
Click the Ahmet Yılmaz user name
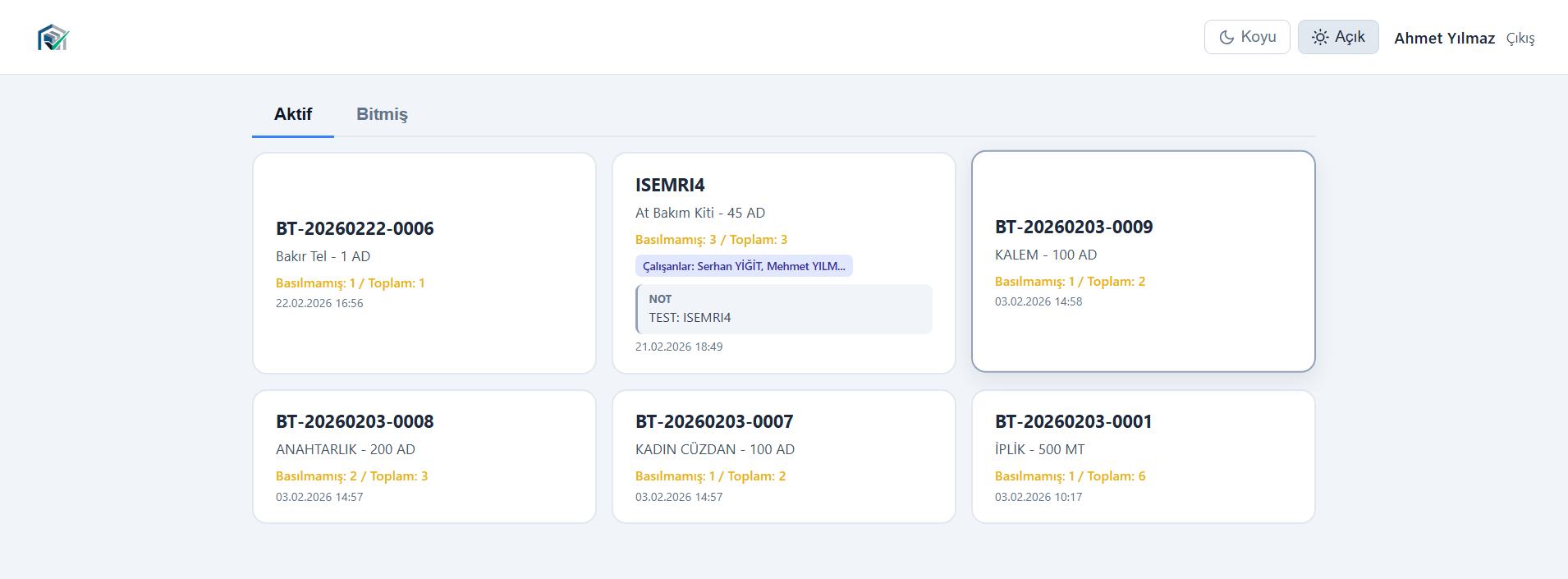tap(1444, 39)
